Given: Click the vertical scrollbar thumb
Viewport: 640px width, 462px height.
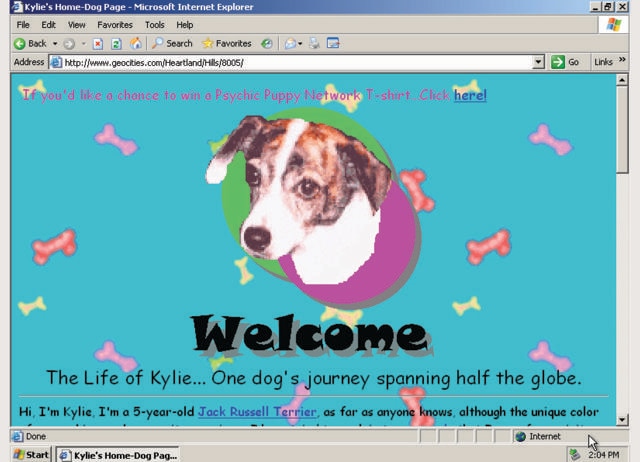Looking at the screenshot, I should click(622, 129).
